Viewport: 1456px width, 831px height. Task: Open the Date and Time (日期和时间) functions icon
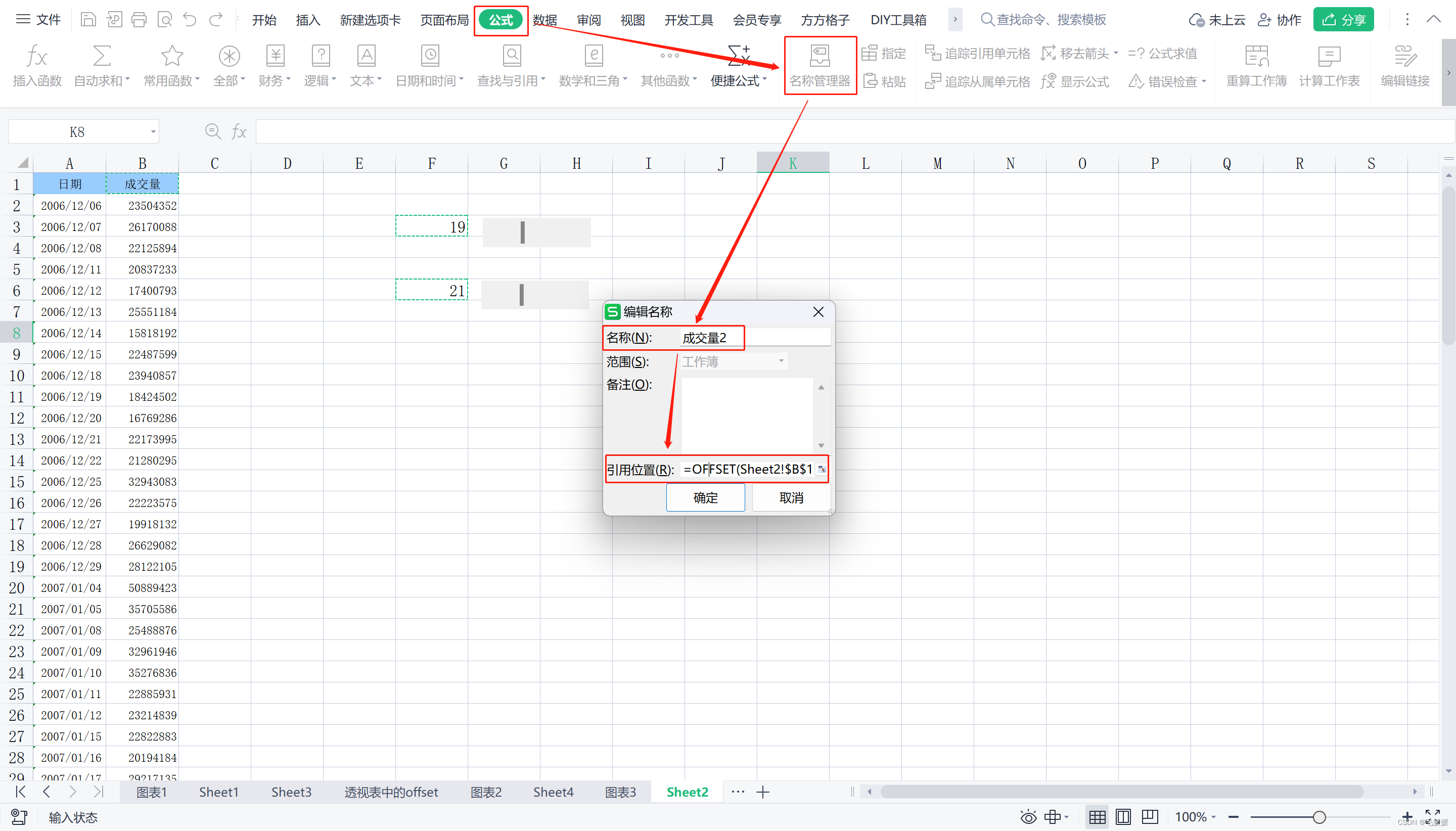tap(430, 66)
